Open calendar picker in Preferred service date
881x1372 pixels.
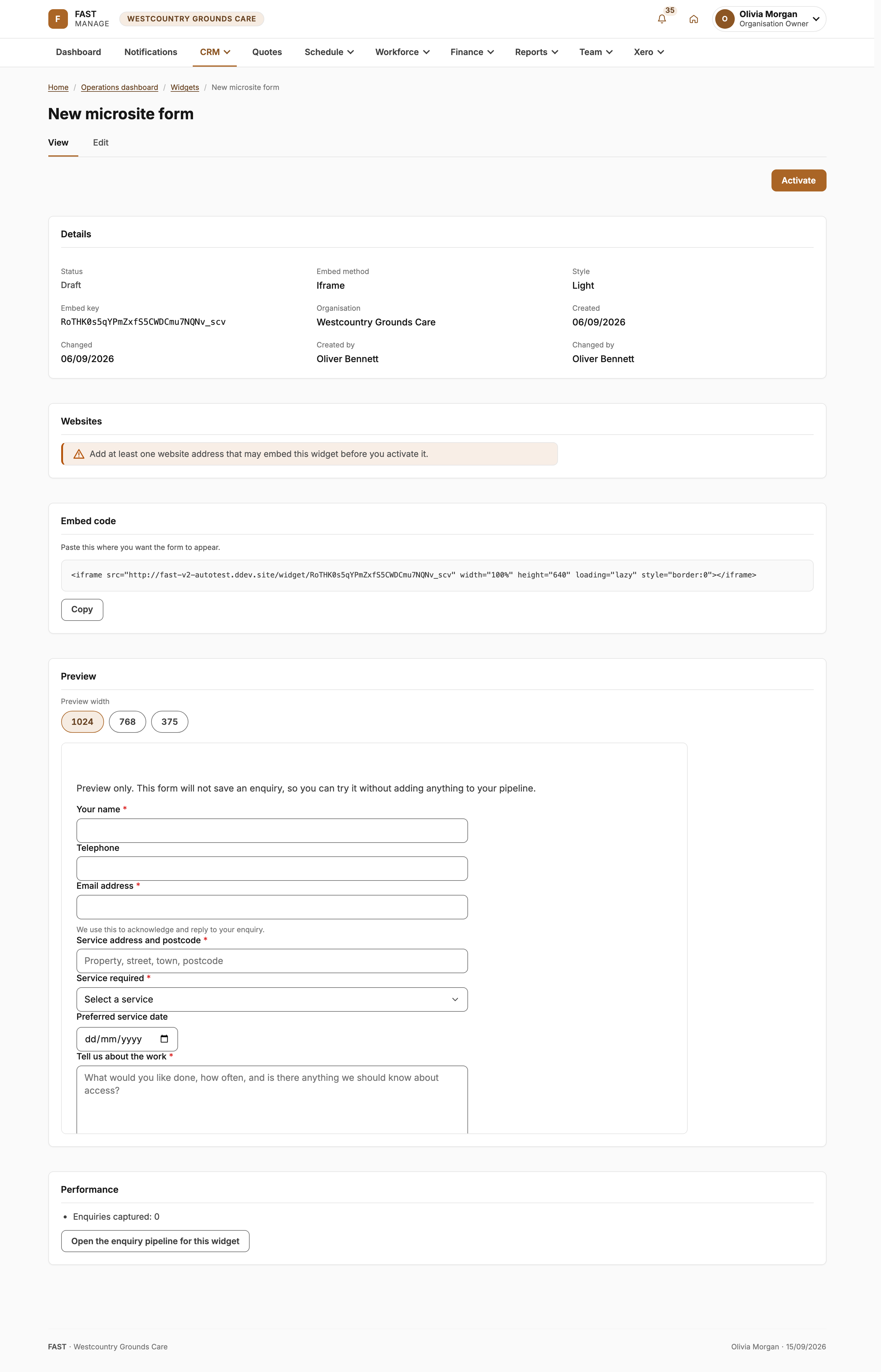(164, 1039)
